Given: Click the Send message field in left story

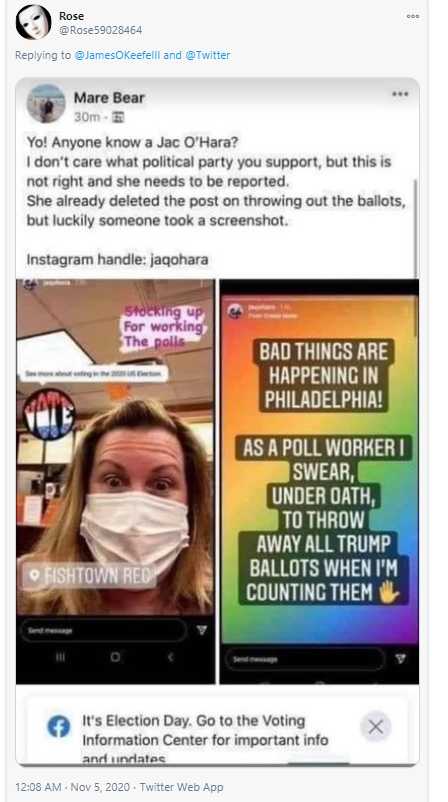Looking at the screenshot, I should coord(103,630).
